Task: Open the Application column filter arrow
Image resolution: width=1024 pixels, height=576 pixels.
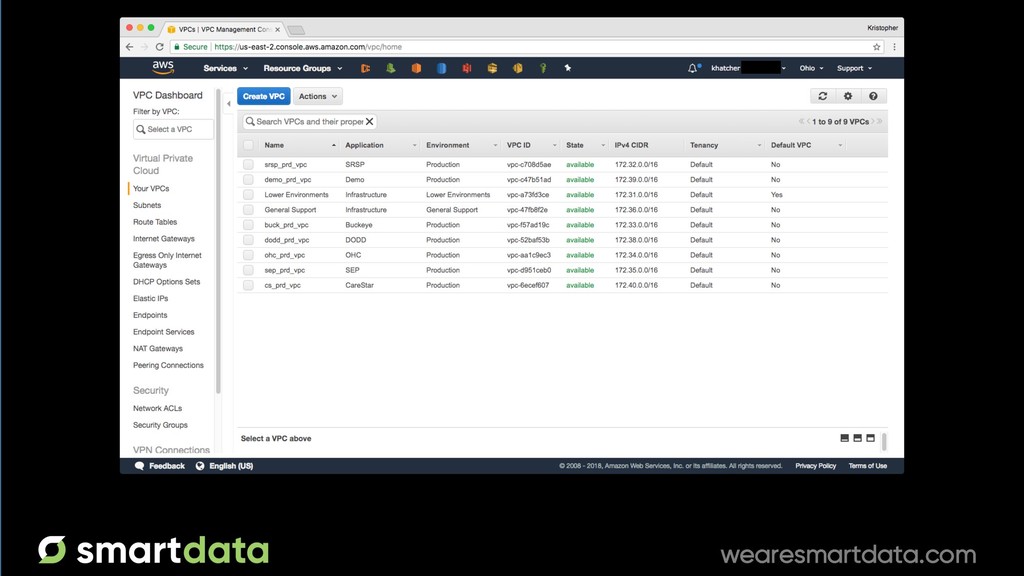Action: (x=414, y=145)
